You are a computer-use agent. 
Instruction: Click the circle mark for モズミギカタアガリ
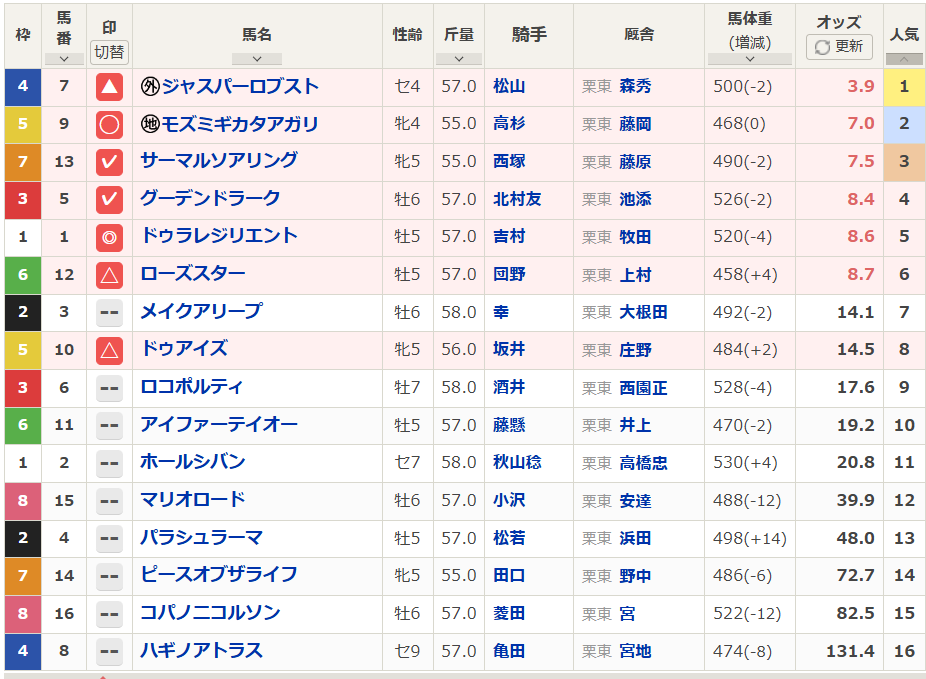109,125
